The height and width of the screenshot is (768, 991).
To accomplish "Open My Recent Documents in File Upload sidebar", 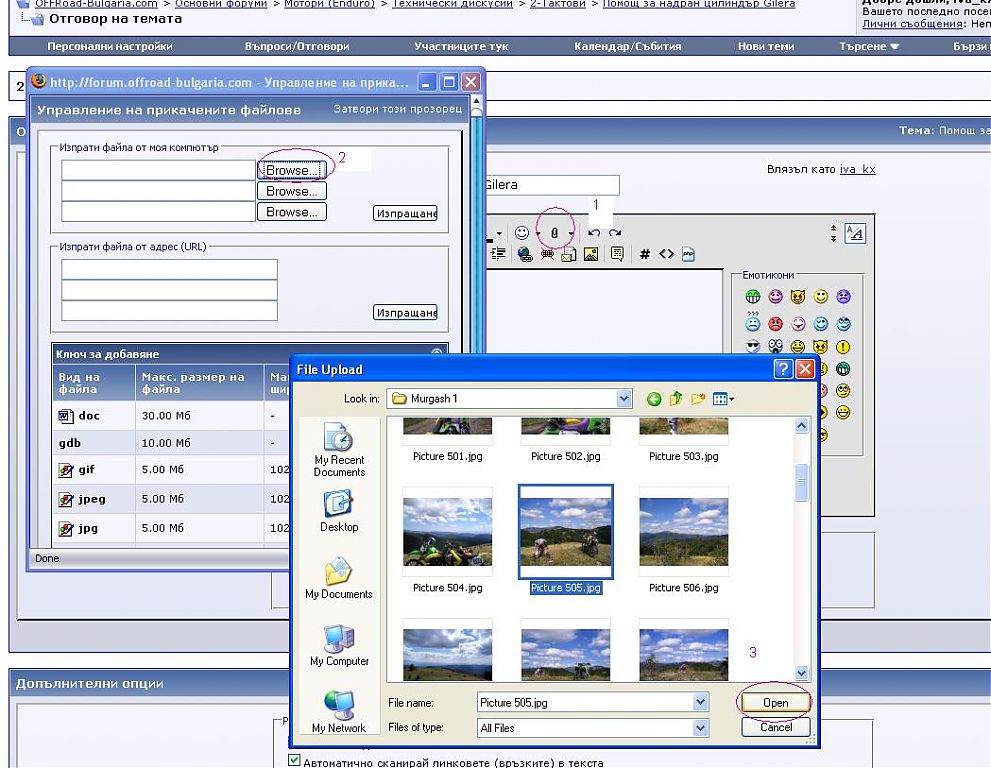I will 339,449.
